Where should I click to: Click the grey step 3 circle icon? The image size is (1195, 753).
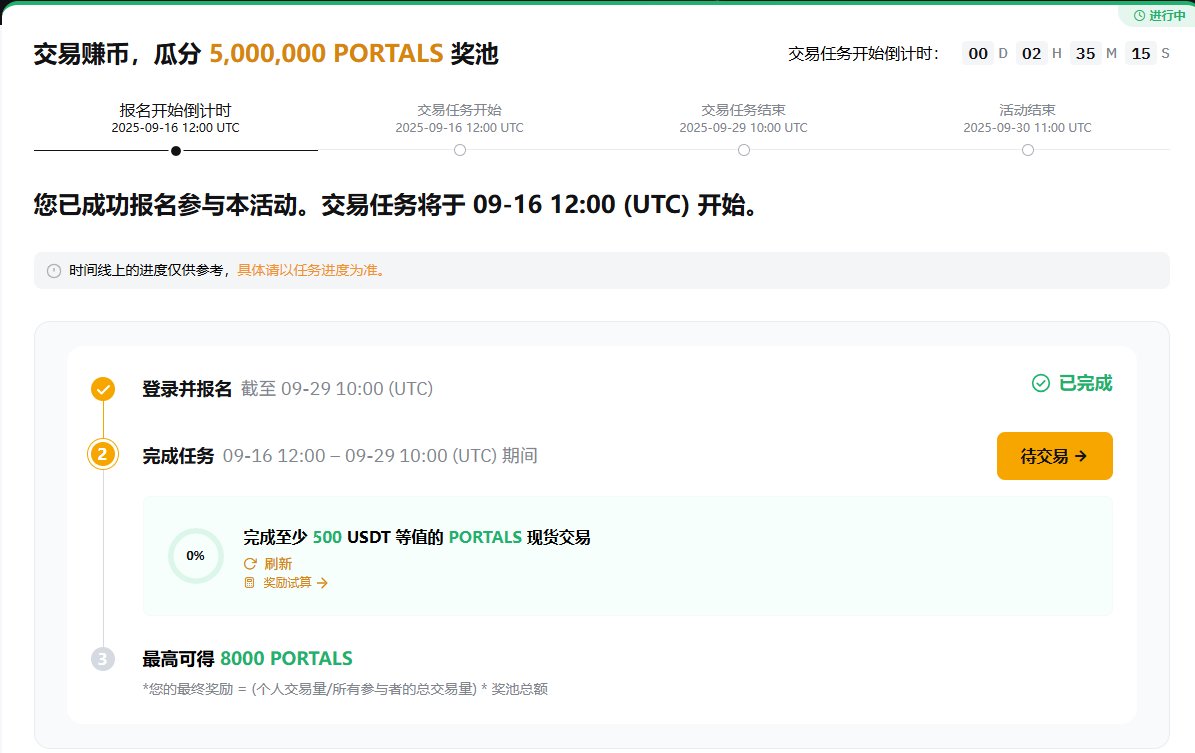pyautogui.click(x=103, y=658)
